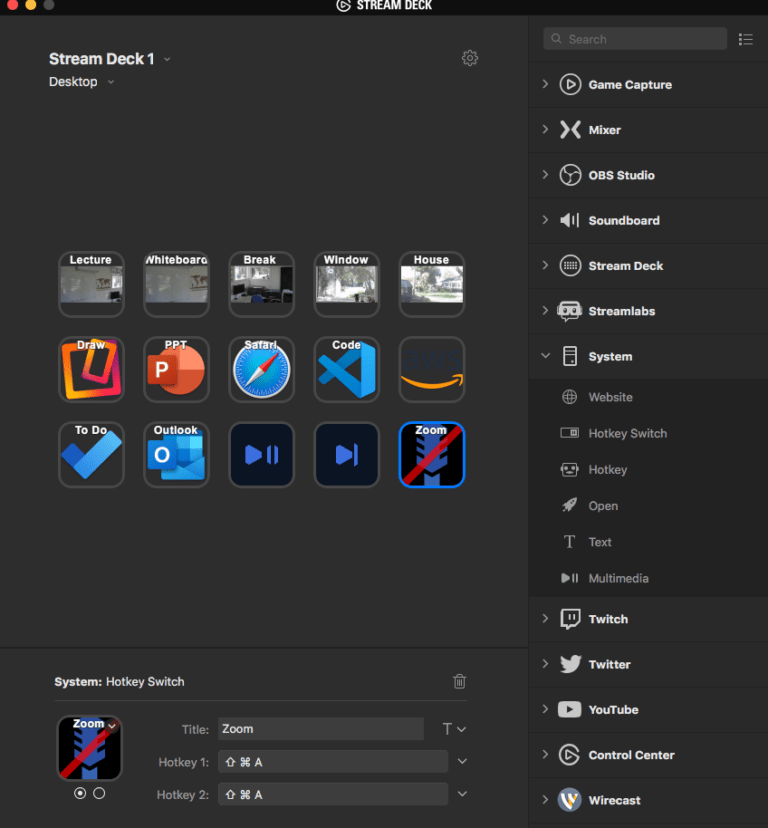The height and width of the screenshot is (828, 768).
Task: Select the House scene key
Action: pos(432,284)
